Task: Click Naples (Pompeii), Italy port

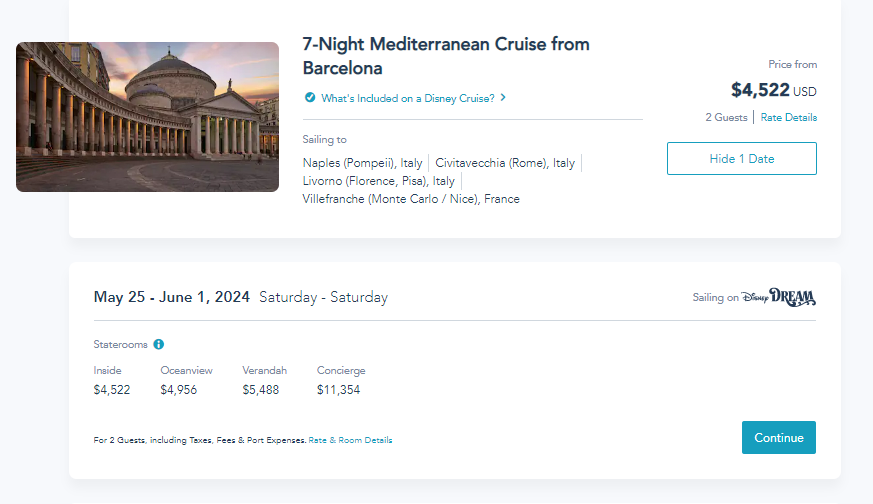Action: (362, 163)
